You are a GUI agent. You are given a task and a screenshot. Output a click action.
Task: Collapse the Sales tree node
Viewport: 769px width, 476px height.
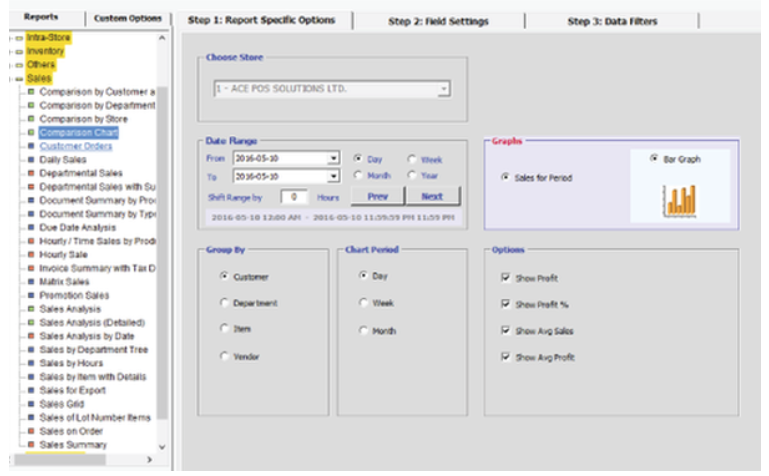point(11,79)
